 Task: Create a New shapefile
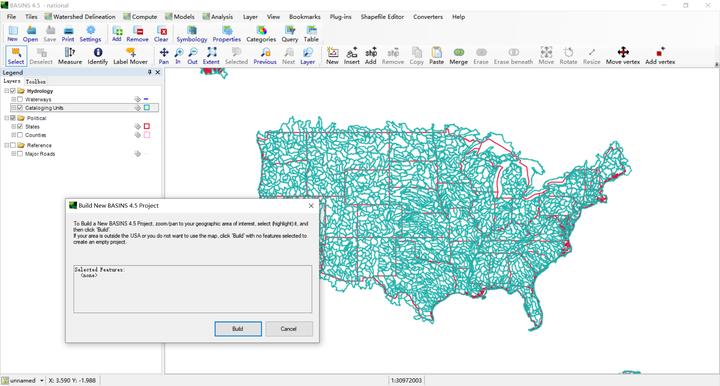point(332,56)
